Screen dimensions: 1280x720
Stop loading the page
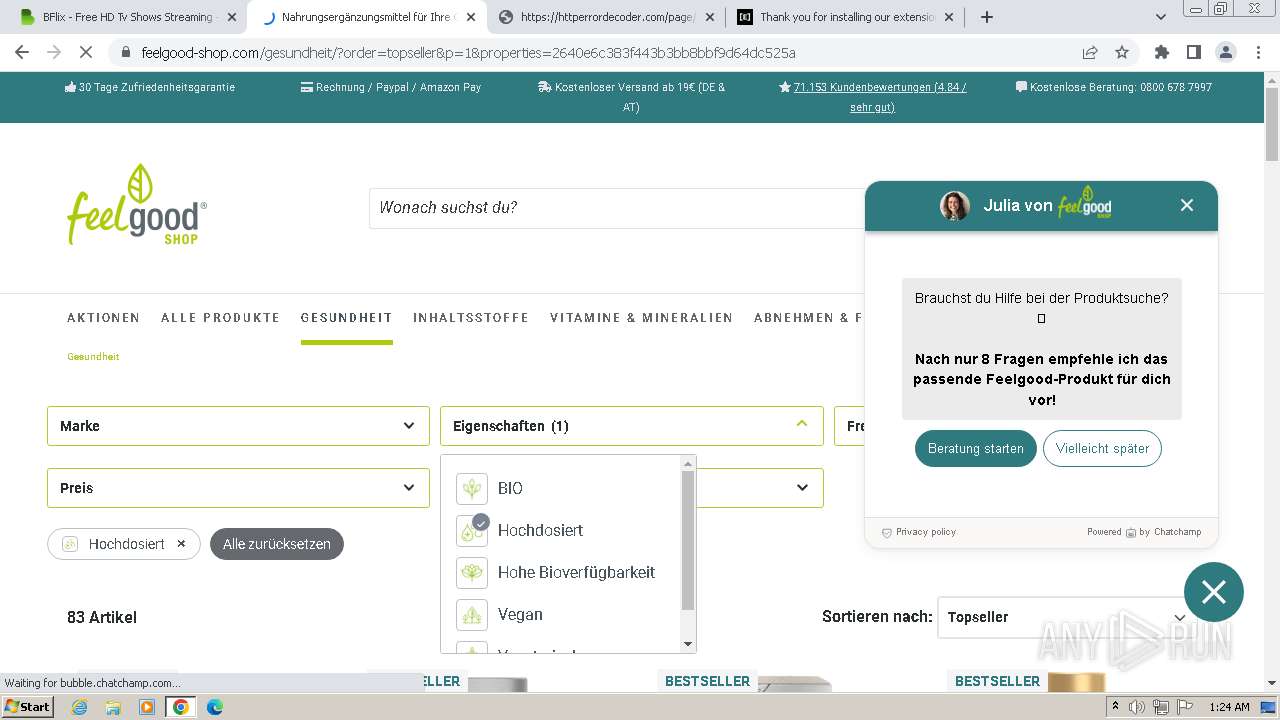(x=86, y=52)
